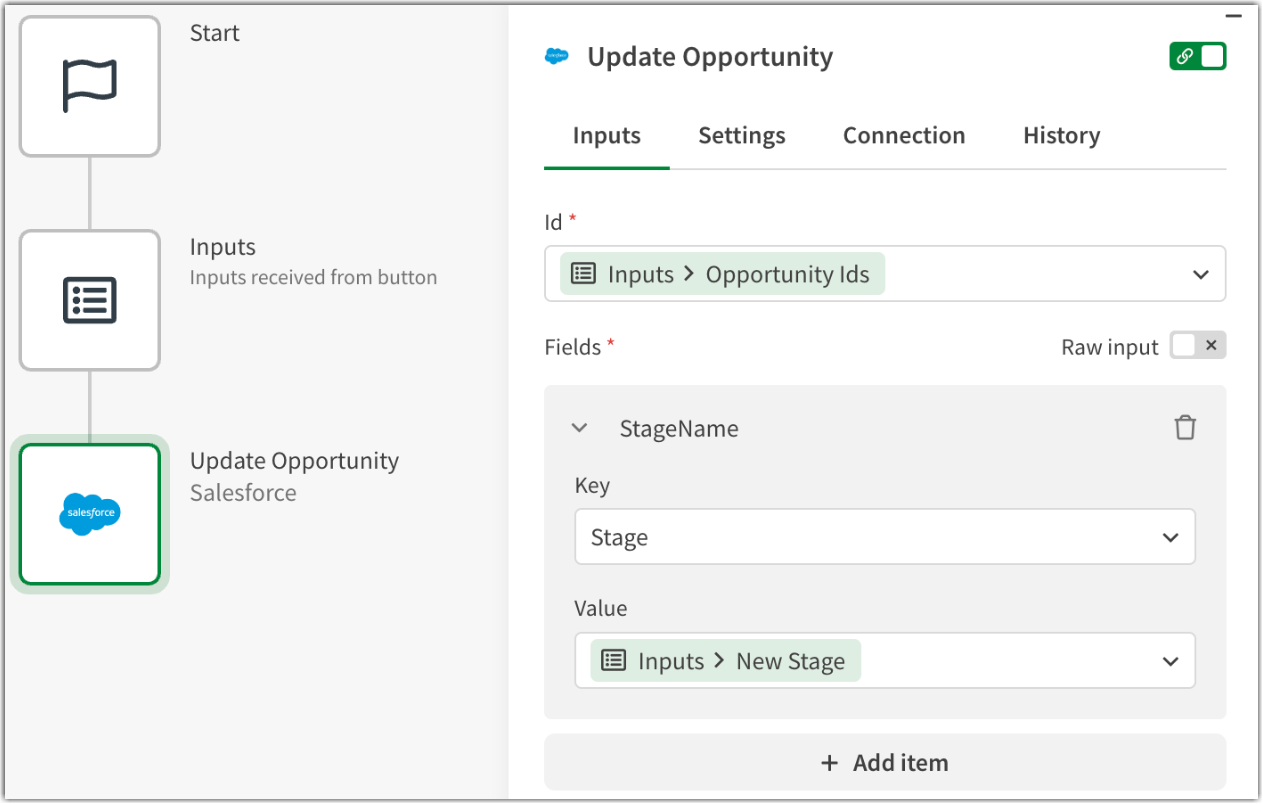Open the Key dropdown showing Stage
The width and height of the screenshot is (1263, 804).
(1170, 538)
